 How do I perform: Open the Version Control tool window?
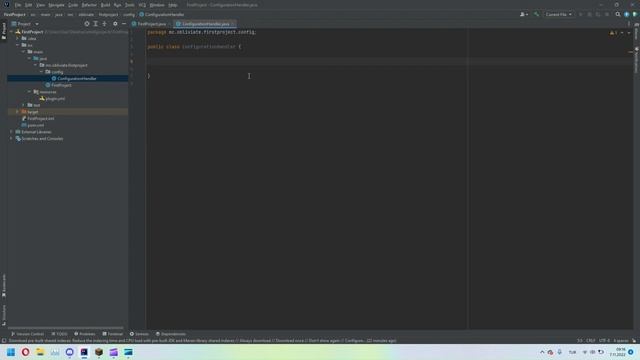point(28,334)
